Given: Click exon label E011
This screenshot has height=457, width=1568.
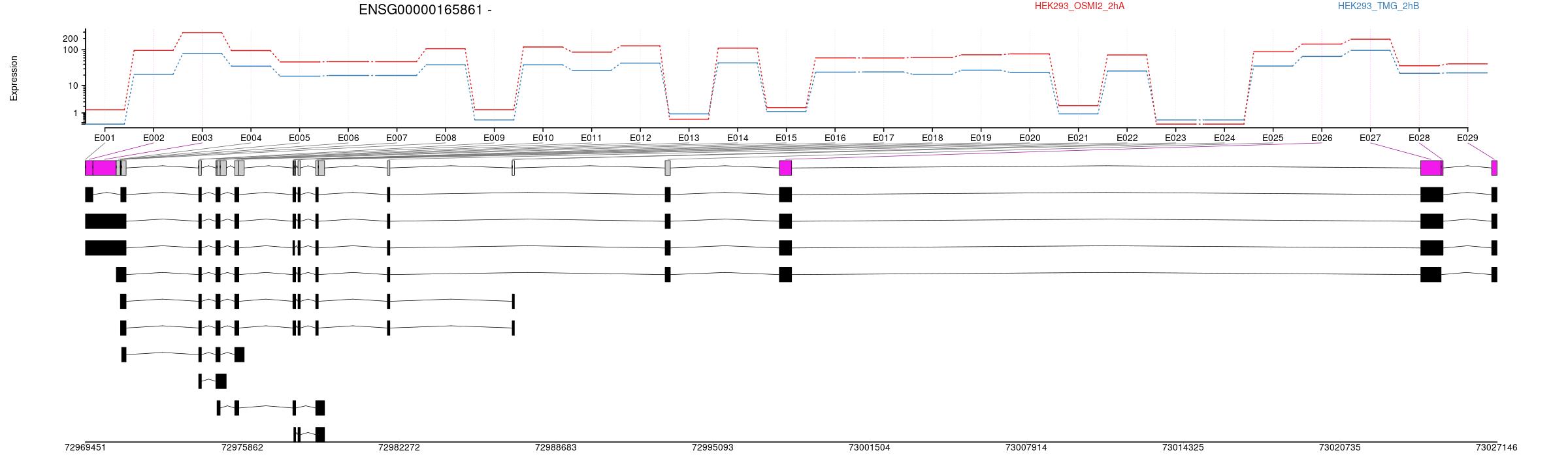Looking at the screenshot, I should (x=591, y=138).
